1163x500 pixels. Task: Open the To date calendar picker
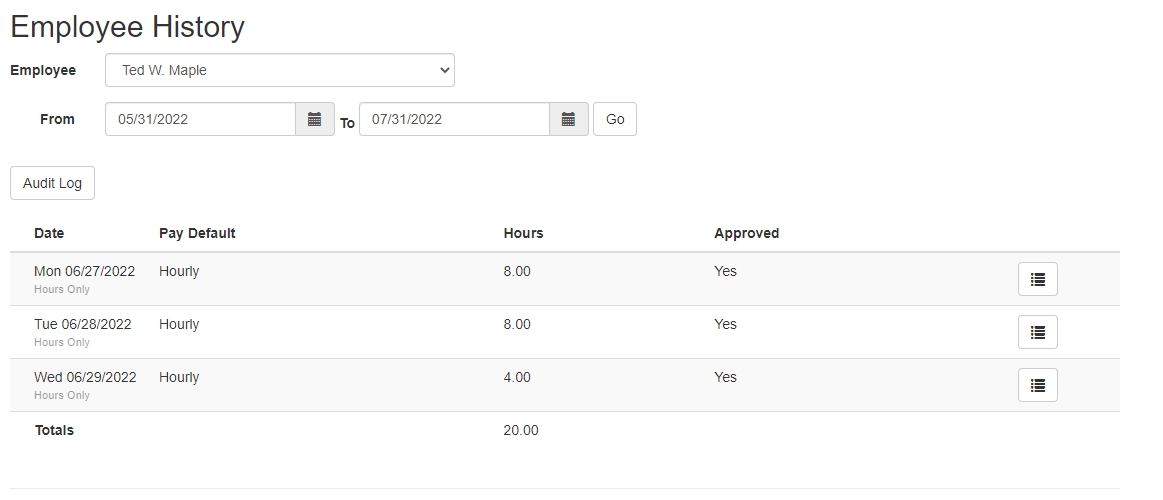[x=568, y=119]
